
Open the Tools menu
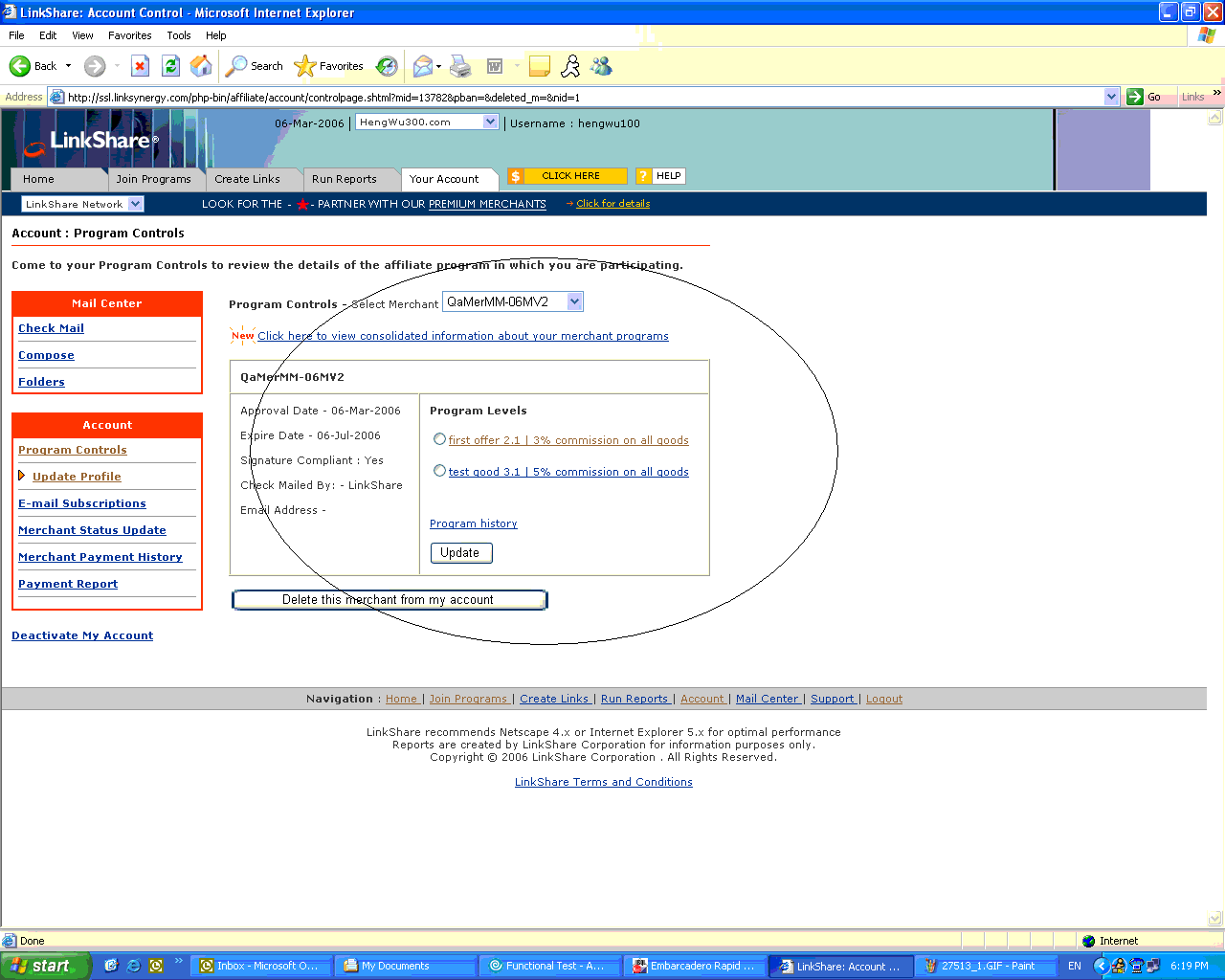pyautogui.click(x=178, y=35)
